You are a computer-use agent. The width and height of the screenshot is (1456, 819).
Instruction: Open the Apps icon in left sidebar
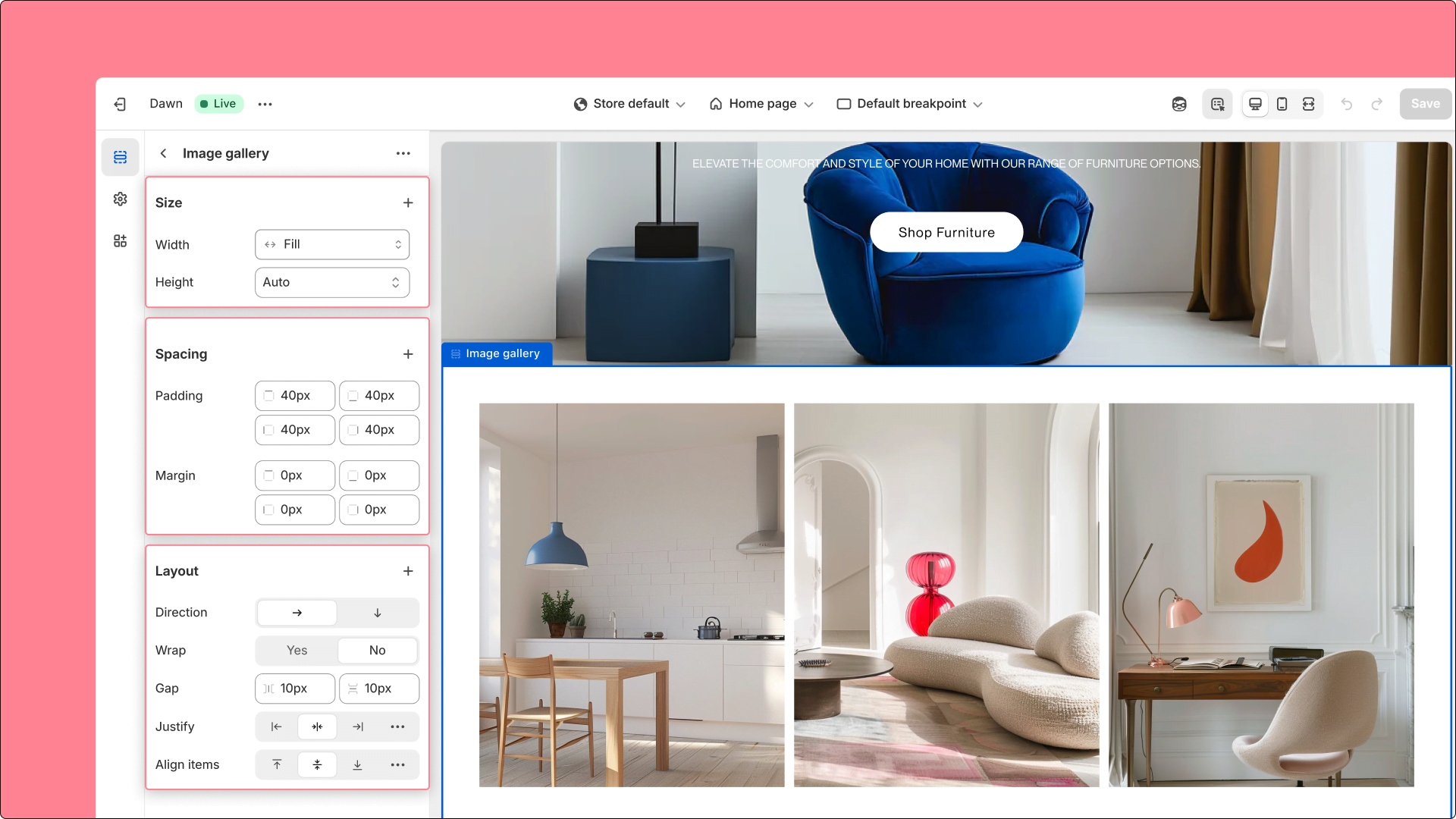[120, 241]
